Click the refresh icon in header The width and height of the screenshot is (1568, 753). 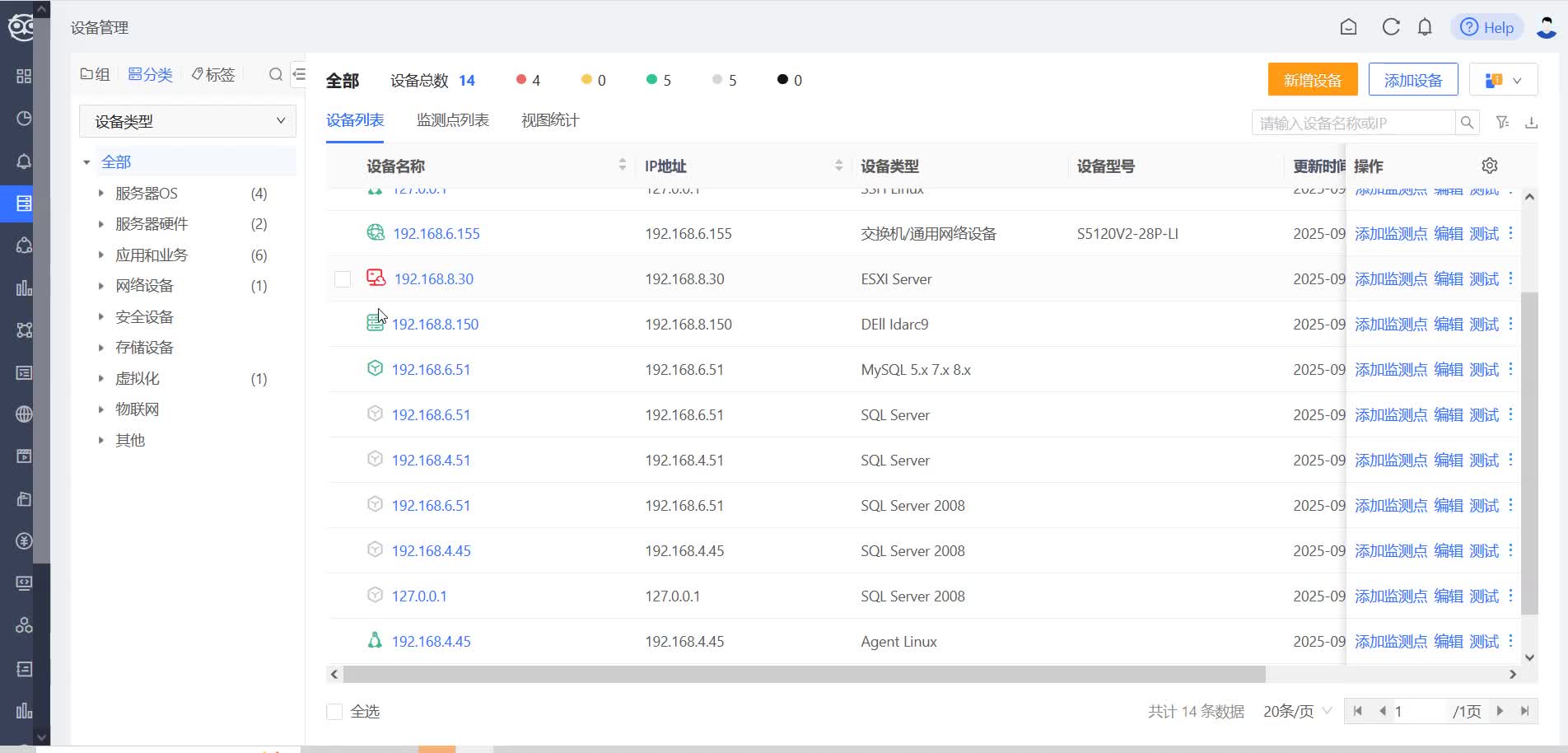coord(1390,27)
